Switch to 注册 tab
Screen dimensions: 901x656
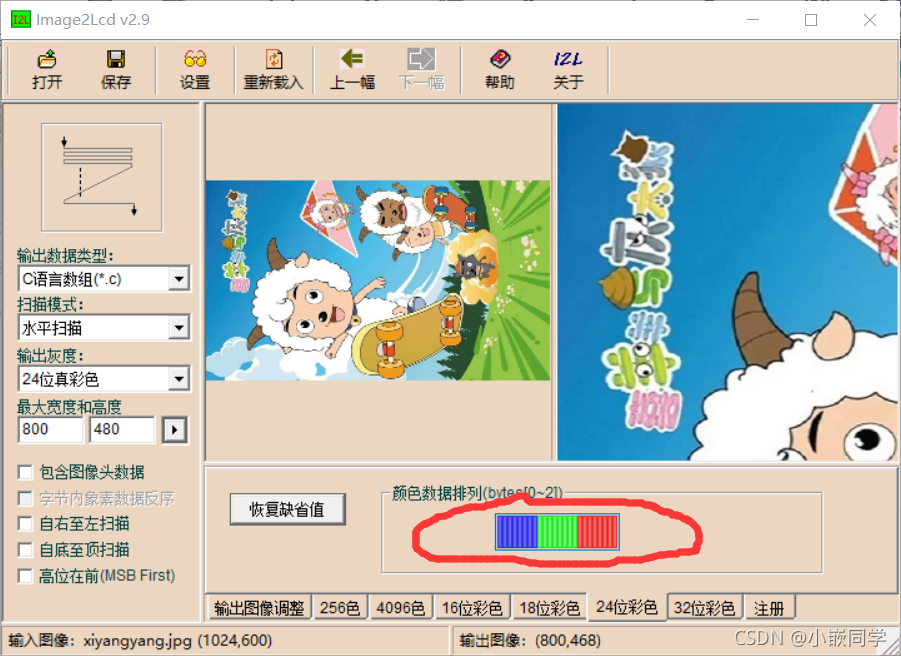tap(769, 608)
